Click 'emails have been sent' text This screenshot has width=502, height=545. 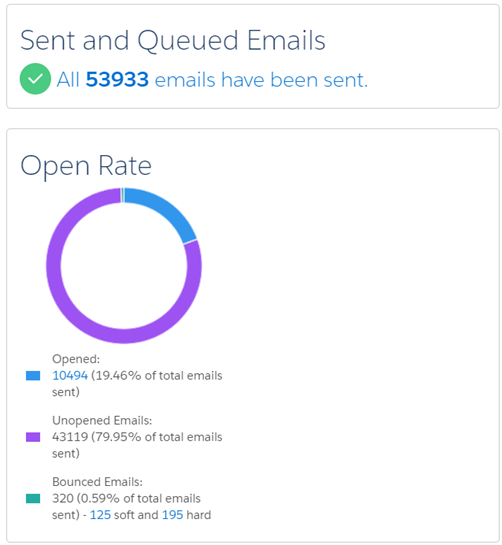pos(261,80)
